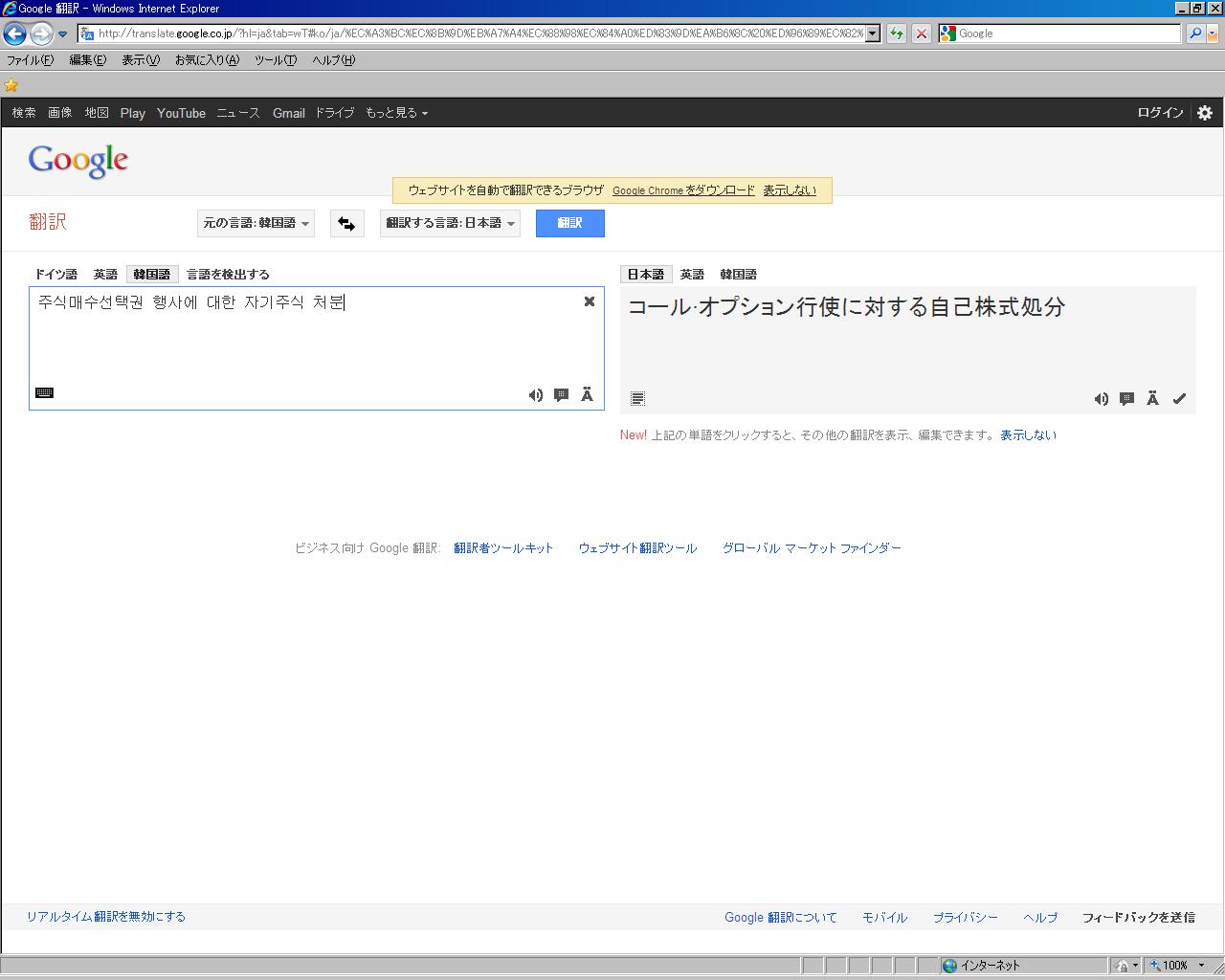This screenshot has width=1225, height=980.
Task: Open the status bar zoom 100% control
Action: pyautogui.click(x=1177, y=965)
